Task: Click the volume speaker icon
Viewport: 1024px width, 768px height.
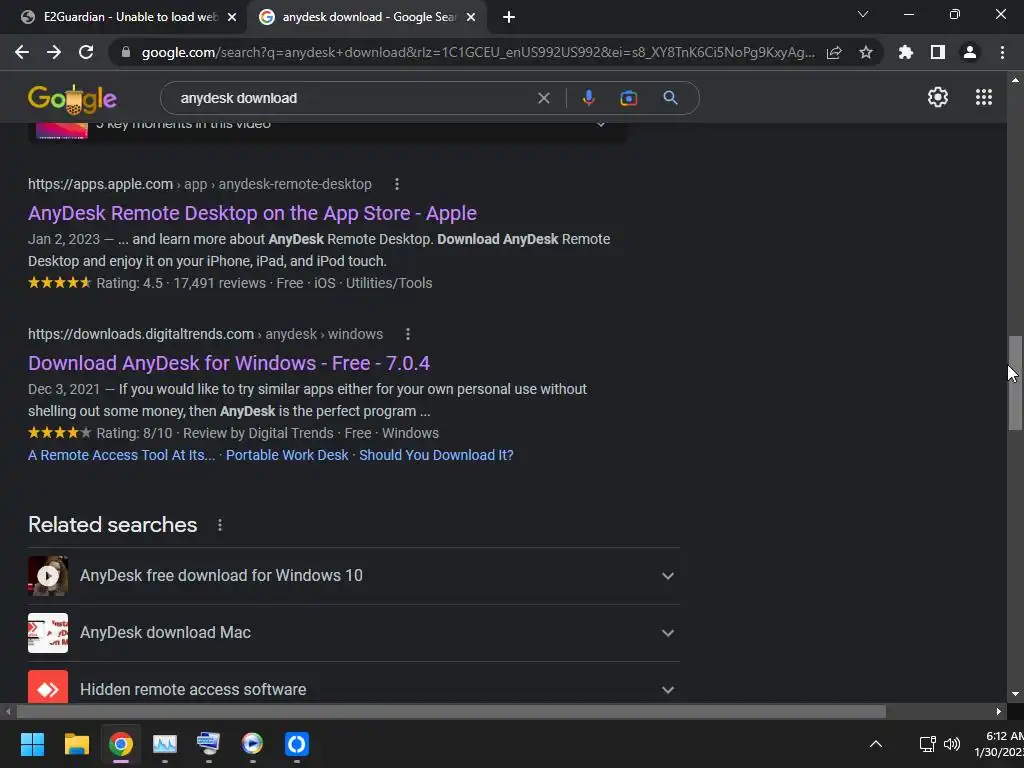Action: pos(952,744)
